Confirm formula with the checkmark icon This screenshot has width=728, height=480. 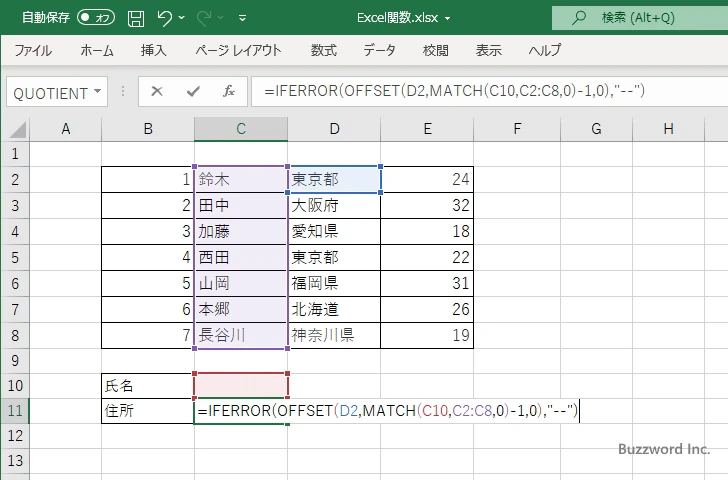click(193, 91)
